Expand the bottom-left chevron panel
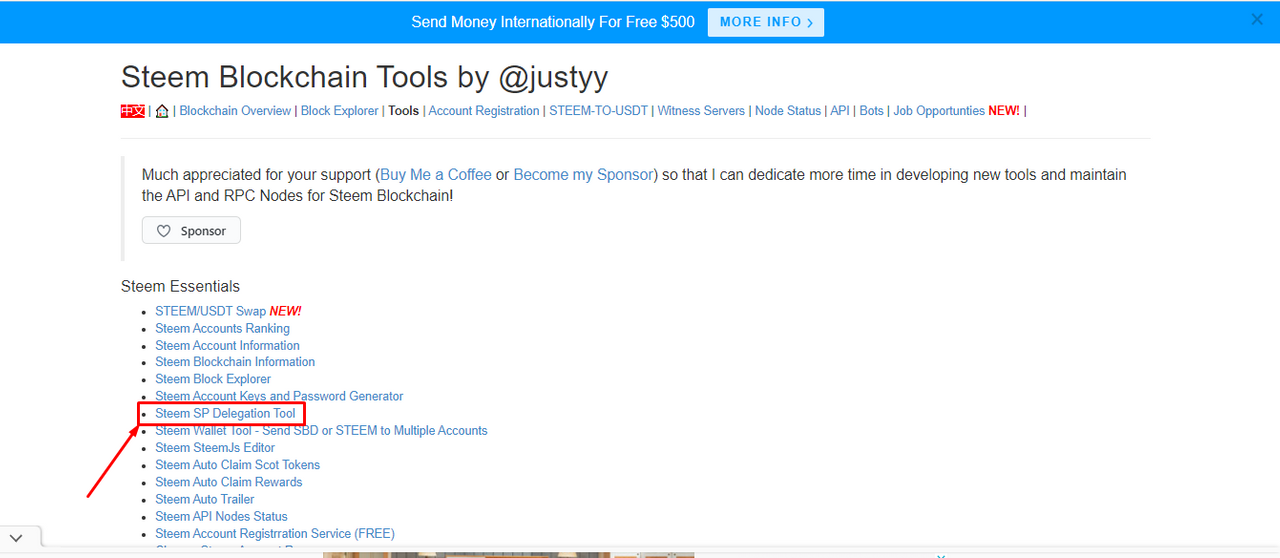 [x=16, y=538]
